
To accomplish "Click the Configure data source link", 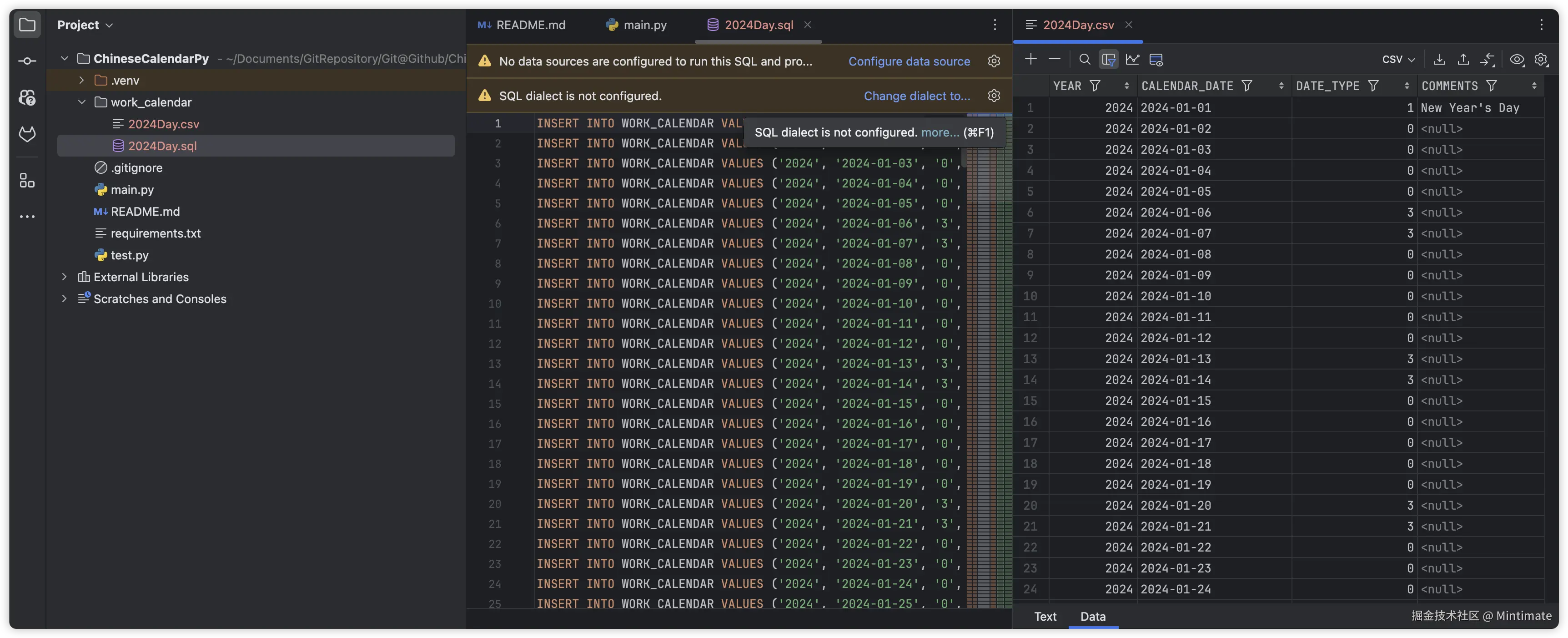I will pos(909,61).
